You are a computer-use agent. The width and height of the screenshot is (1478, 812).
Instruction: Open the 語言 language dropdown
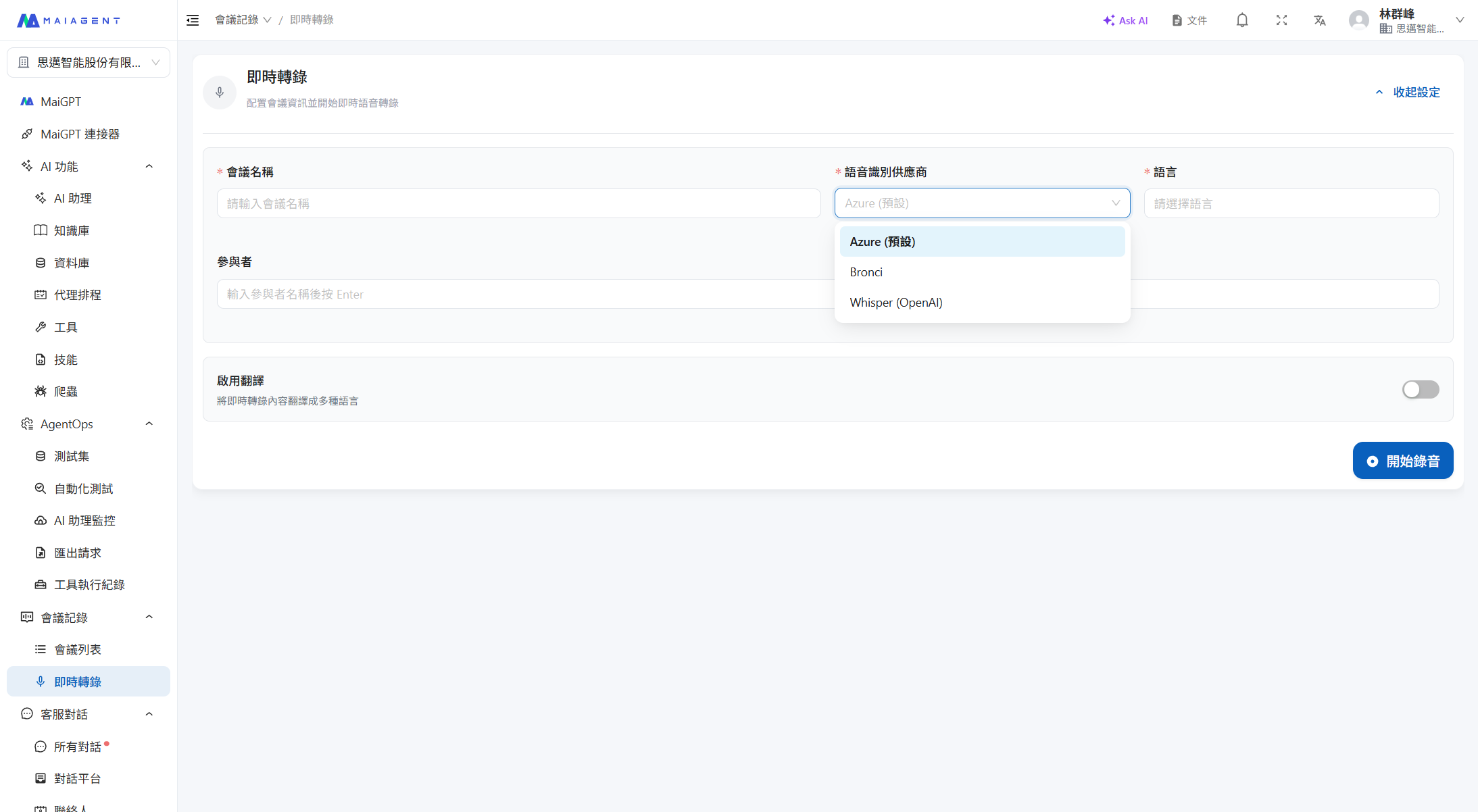point(1291,203)
